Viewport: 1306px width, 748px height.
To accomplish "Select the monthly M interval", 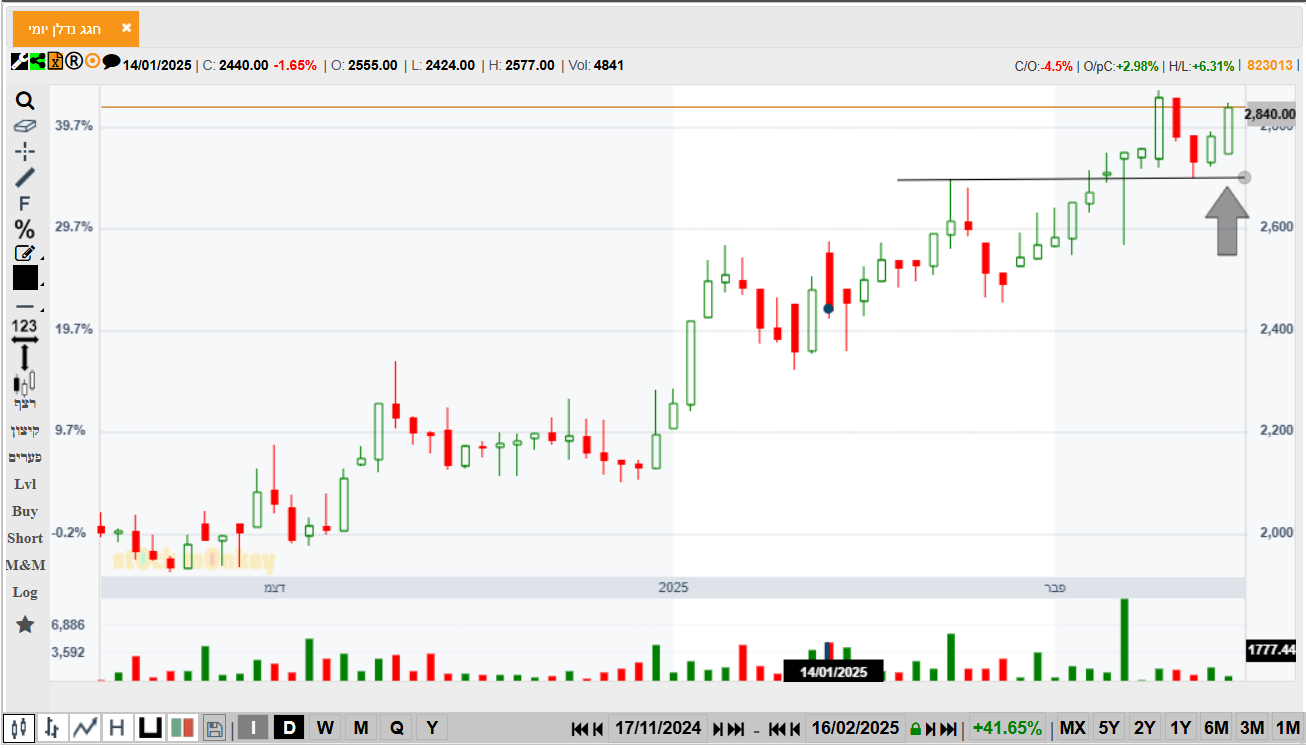I will coord(361,728).
